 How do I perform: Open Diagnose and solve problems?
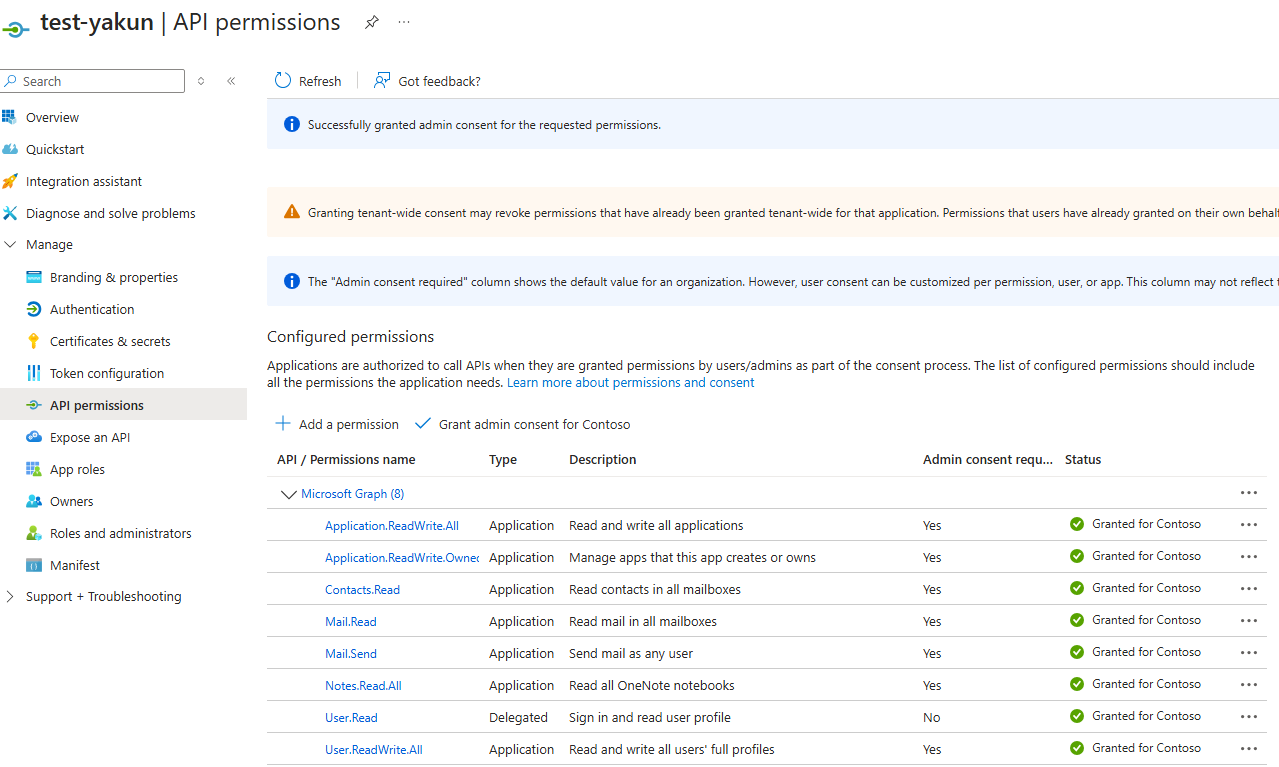(110, 213)
